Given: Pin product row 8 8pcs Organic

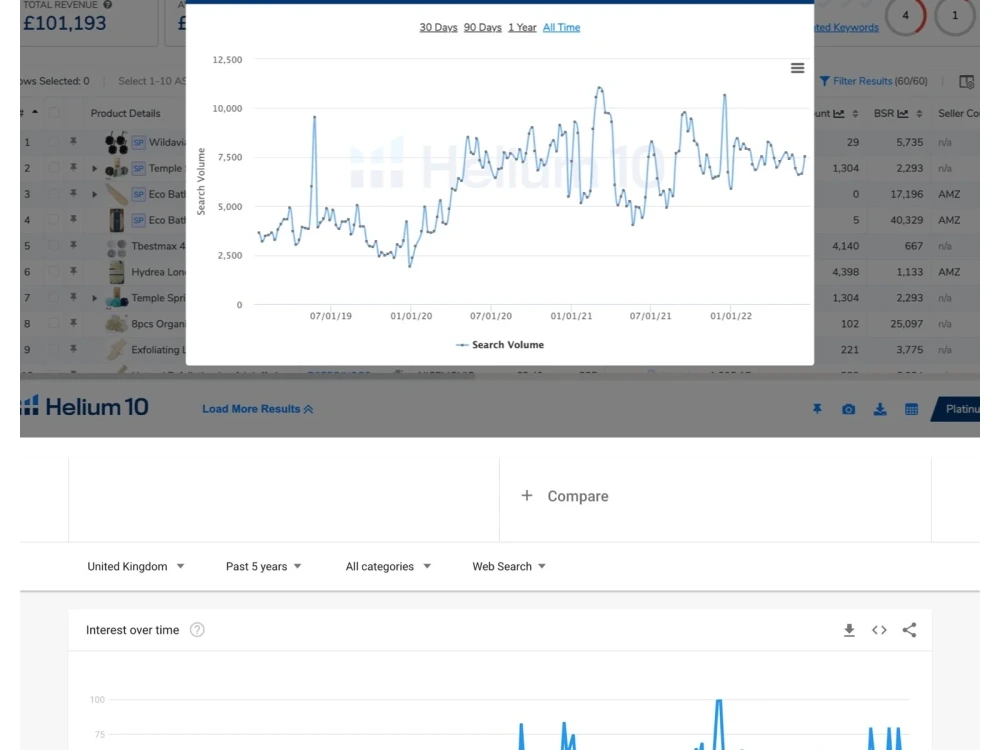Looking at the screenshot, I should point(73,323).
